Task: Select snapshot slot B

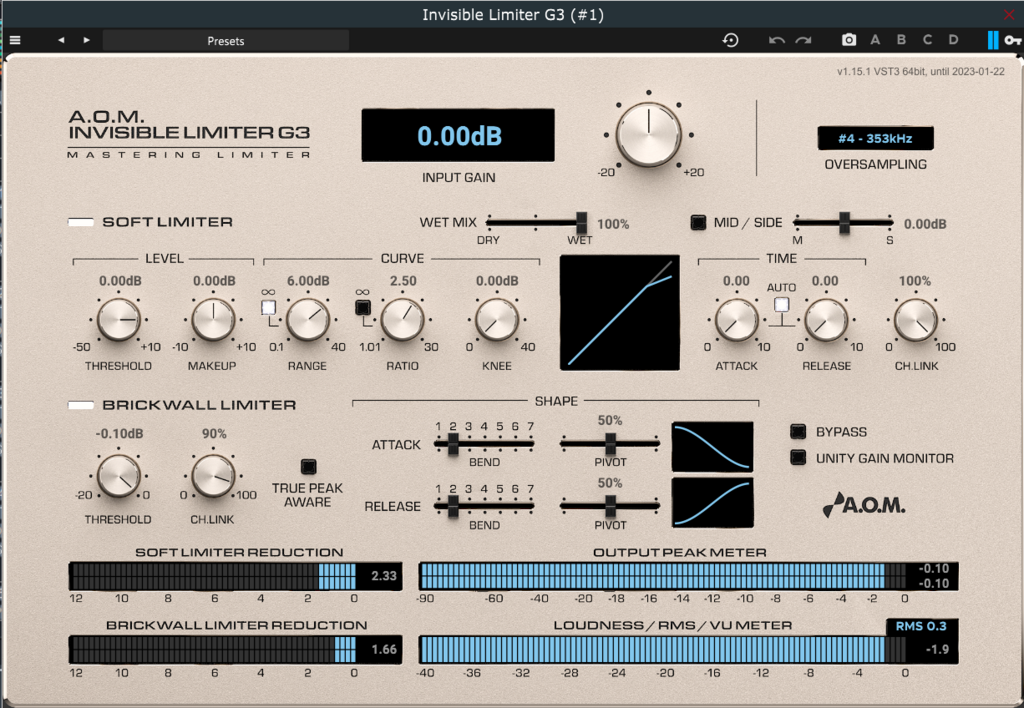Action: click(901, 40)
